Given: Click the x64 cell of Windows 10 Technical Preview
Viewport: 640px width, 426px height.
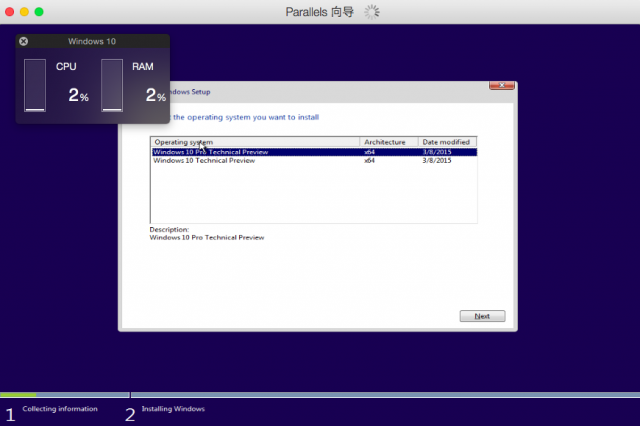Looking at the screenshot, I should pyautogui.click(x=369, y=160).
